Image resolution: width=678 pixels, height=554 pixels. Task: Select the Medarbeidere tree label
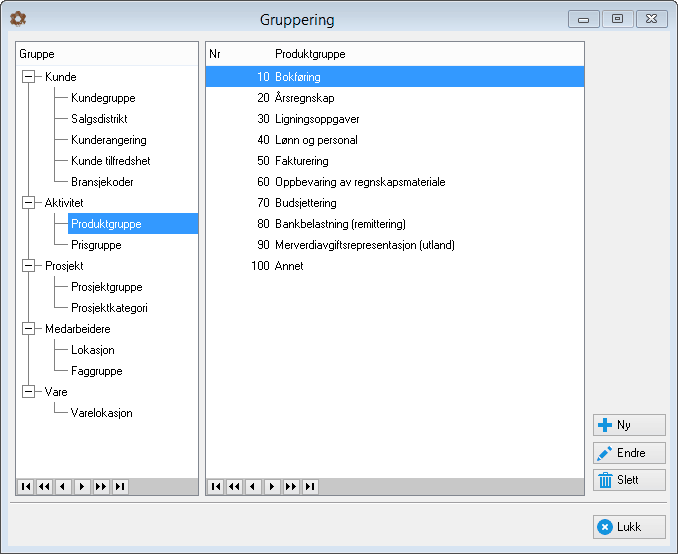(78, 329)
